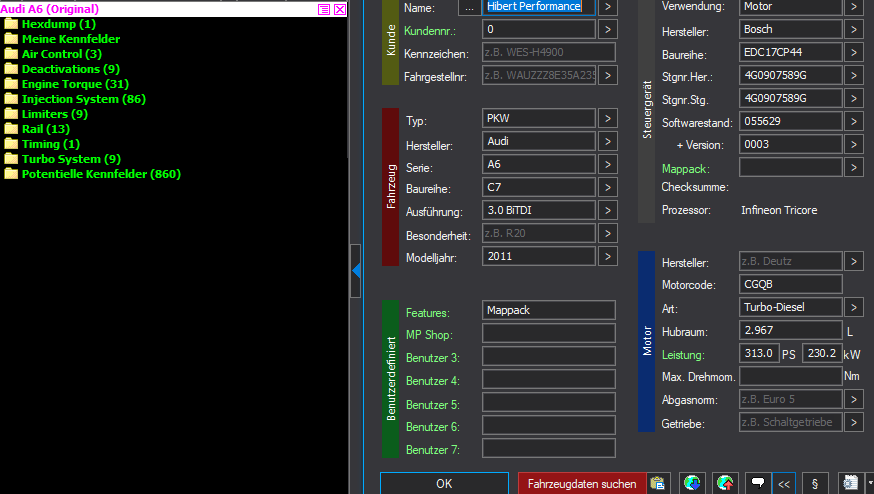Viewport: 874px width, 494px height.
Task: Click the Motorcode field containing CGQB
Action: coord(790,284)
